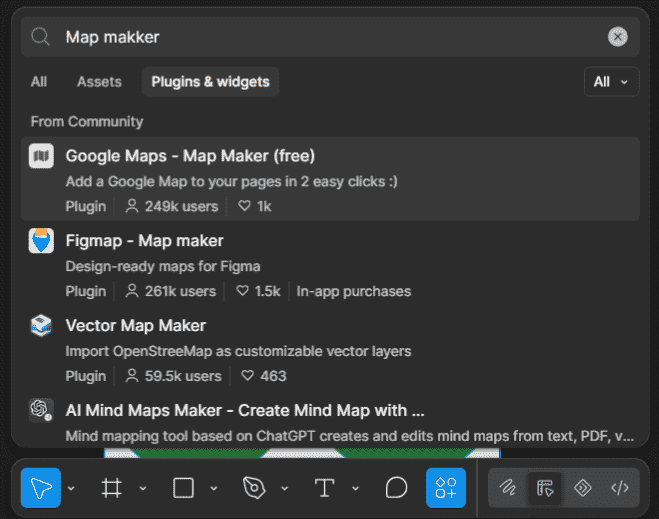The height and width of the screenshot is (519, 659).
Task: Focus the 'Map makker' search field
Action: tap(330, 37)
